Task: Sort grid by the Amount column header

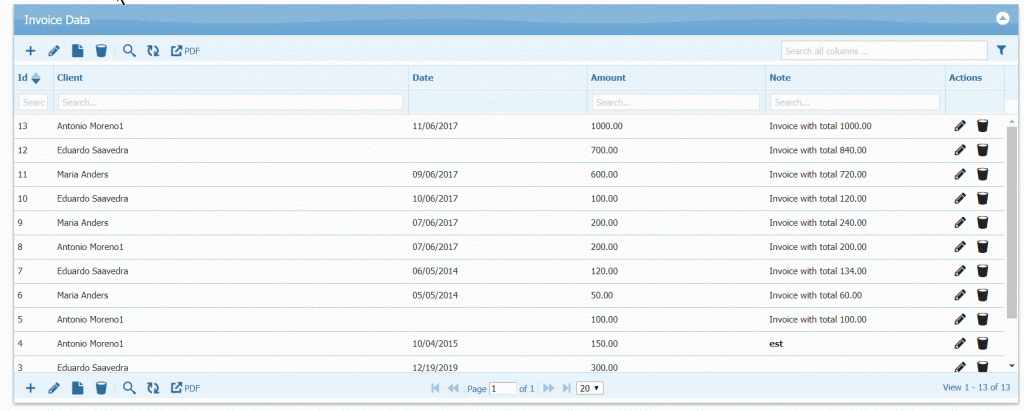Action: (x=608, y=77)
